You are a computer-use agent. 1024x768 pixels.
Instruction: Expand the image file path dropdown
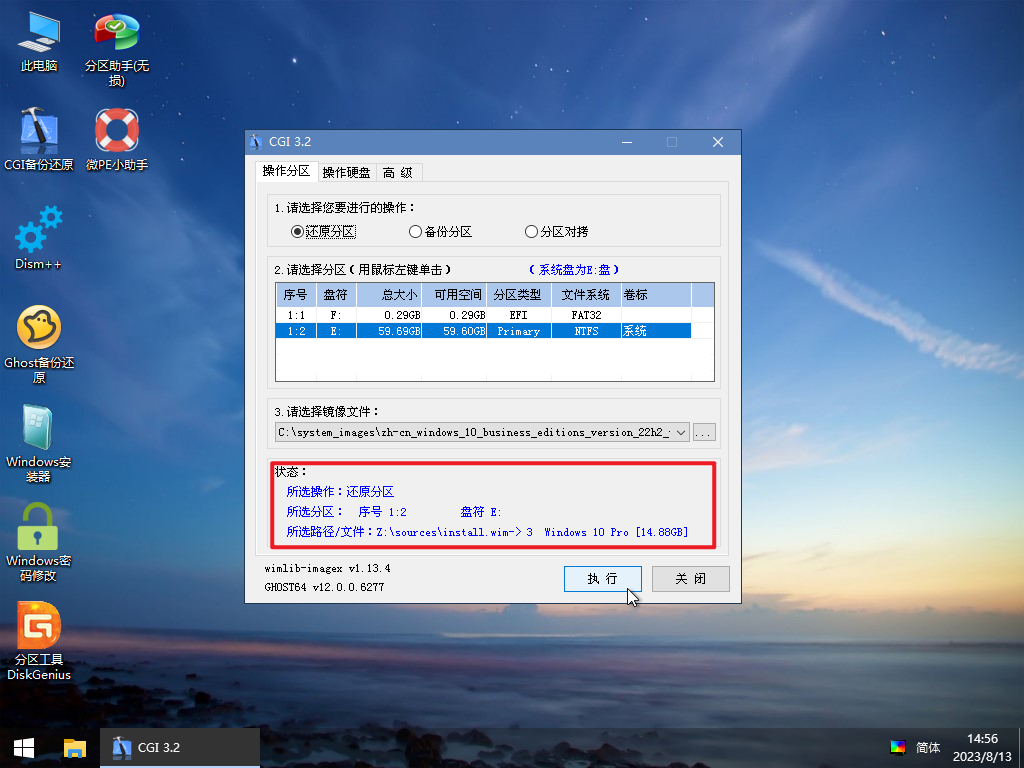point(681,432)
